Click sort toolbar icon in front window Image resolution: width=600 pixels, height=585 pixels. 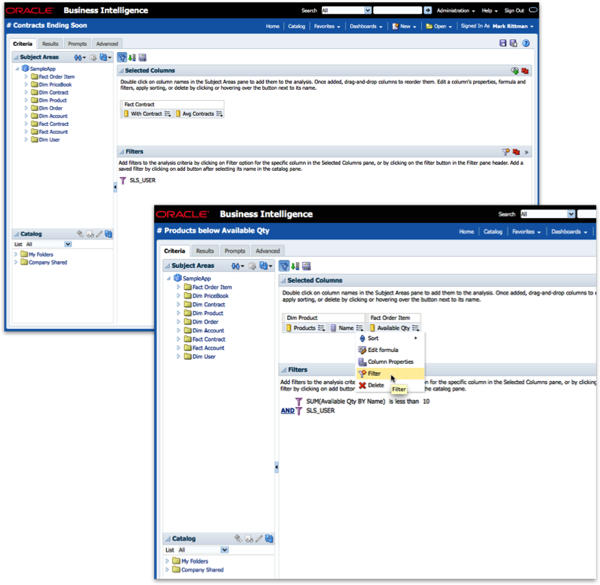click(x=295, y=266)
